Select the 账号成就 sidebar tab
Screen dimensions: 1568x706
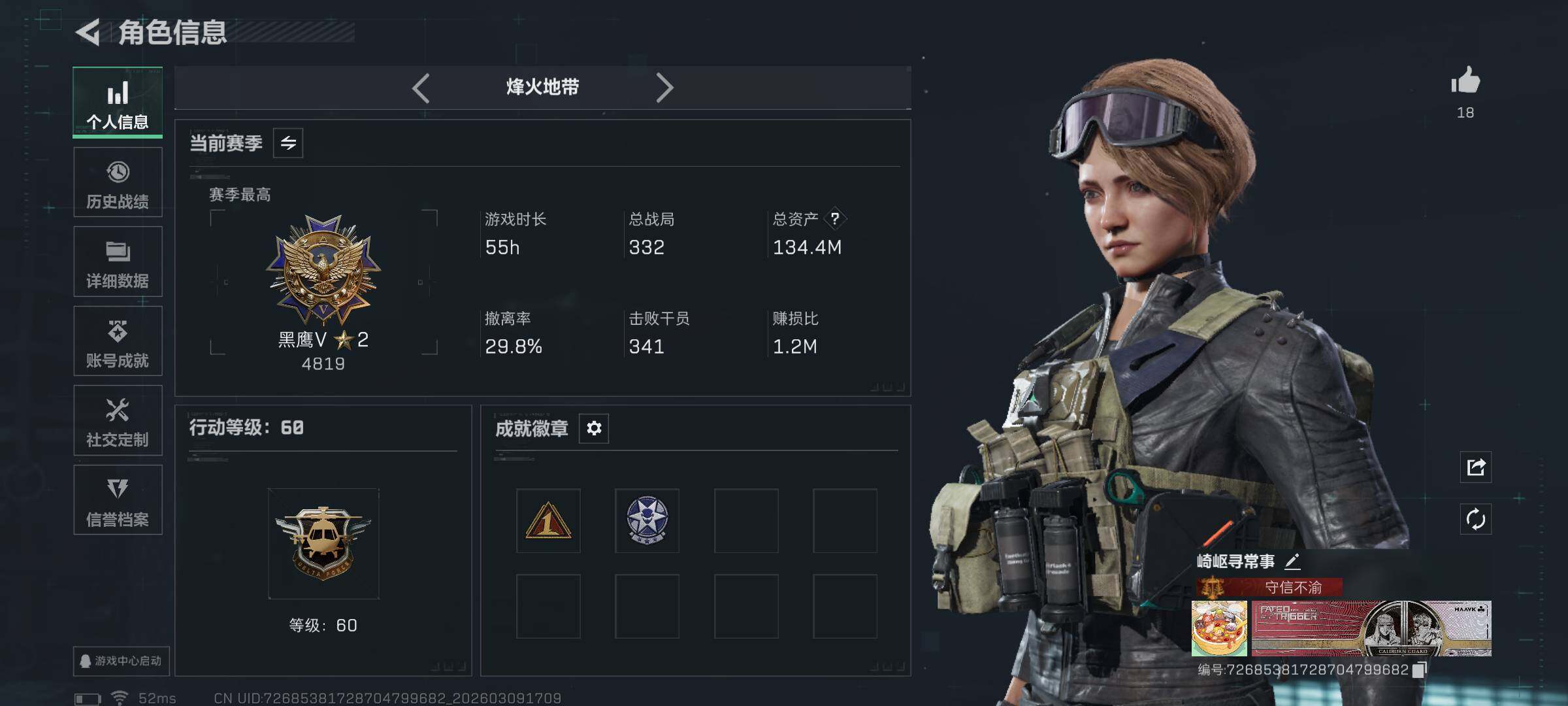pos(118,341)
